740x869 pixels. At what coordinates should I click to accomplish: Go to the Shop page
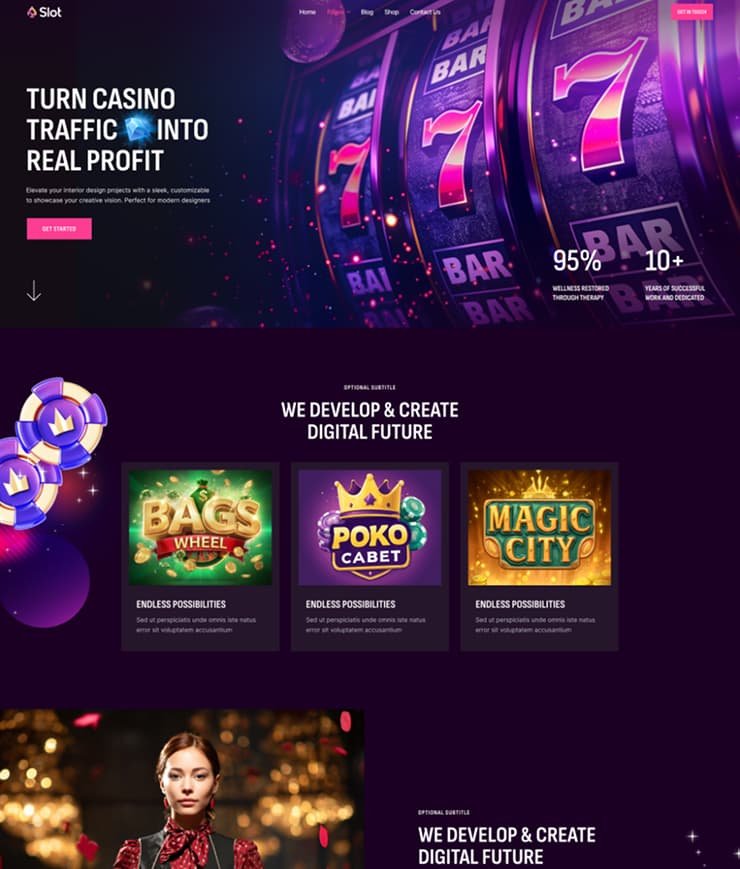pyautogui.click(x=391, y=12)
